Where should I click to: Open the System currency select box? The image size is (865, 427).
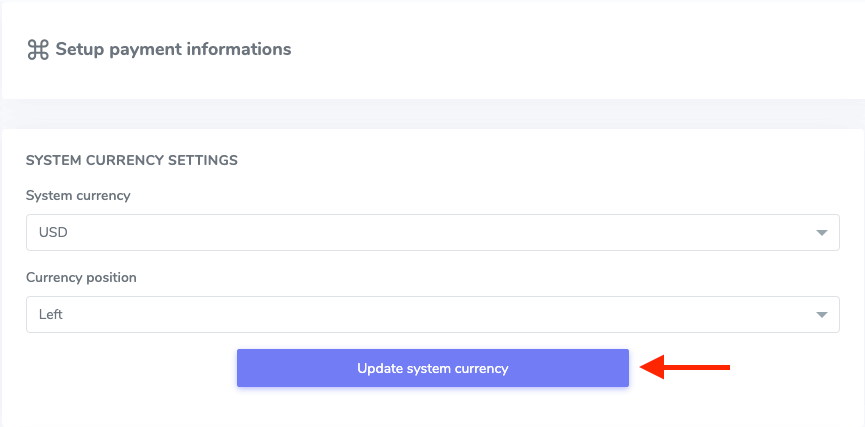tap(432, 233)
